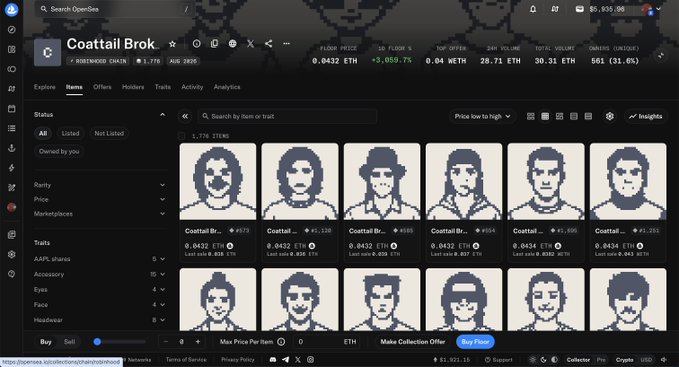Click the Buy Floor button
Screen dimensions: 679x367
pyautogui.click(x=475, y=342)
